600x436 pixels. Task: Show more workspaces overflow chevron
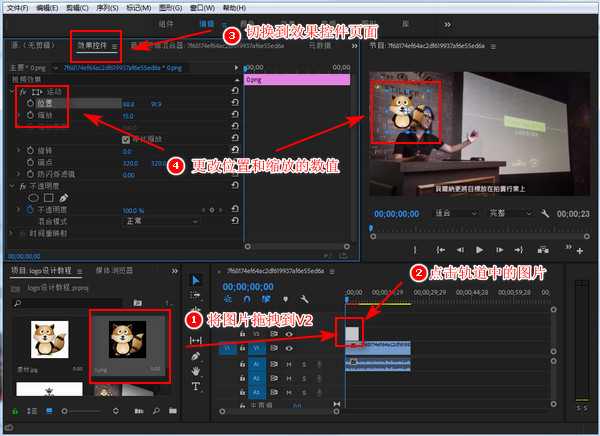click(x=447, y=24)
